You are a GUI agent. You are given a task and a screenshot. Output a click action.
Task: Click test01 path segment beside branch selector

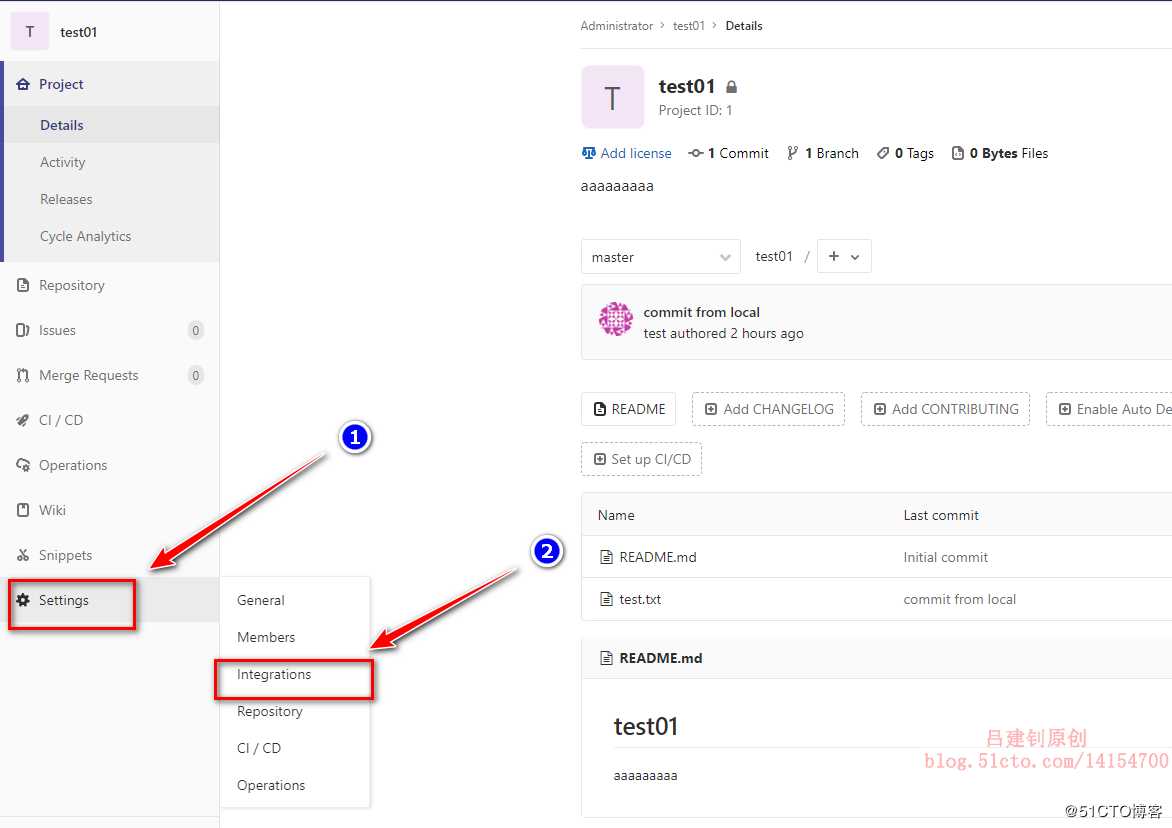click(x=774, y=256)
